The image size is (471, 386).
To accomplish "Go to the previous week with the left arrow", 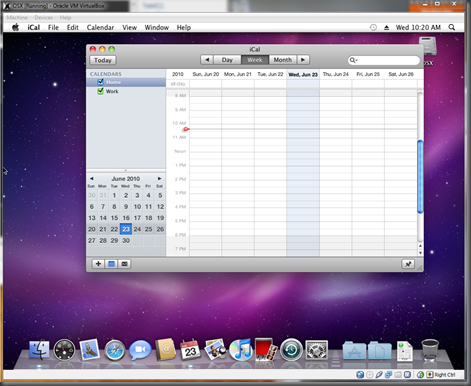I will click(x=207, y=60).
